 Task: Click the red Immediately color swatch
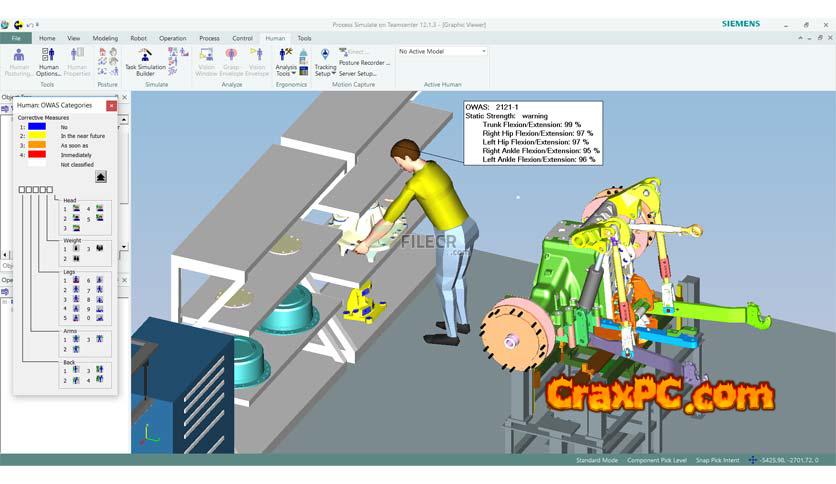37,155
